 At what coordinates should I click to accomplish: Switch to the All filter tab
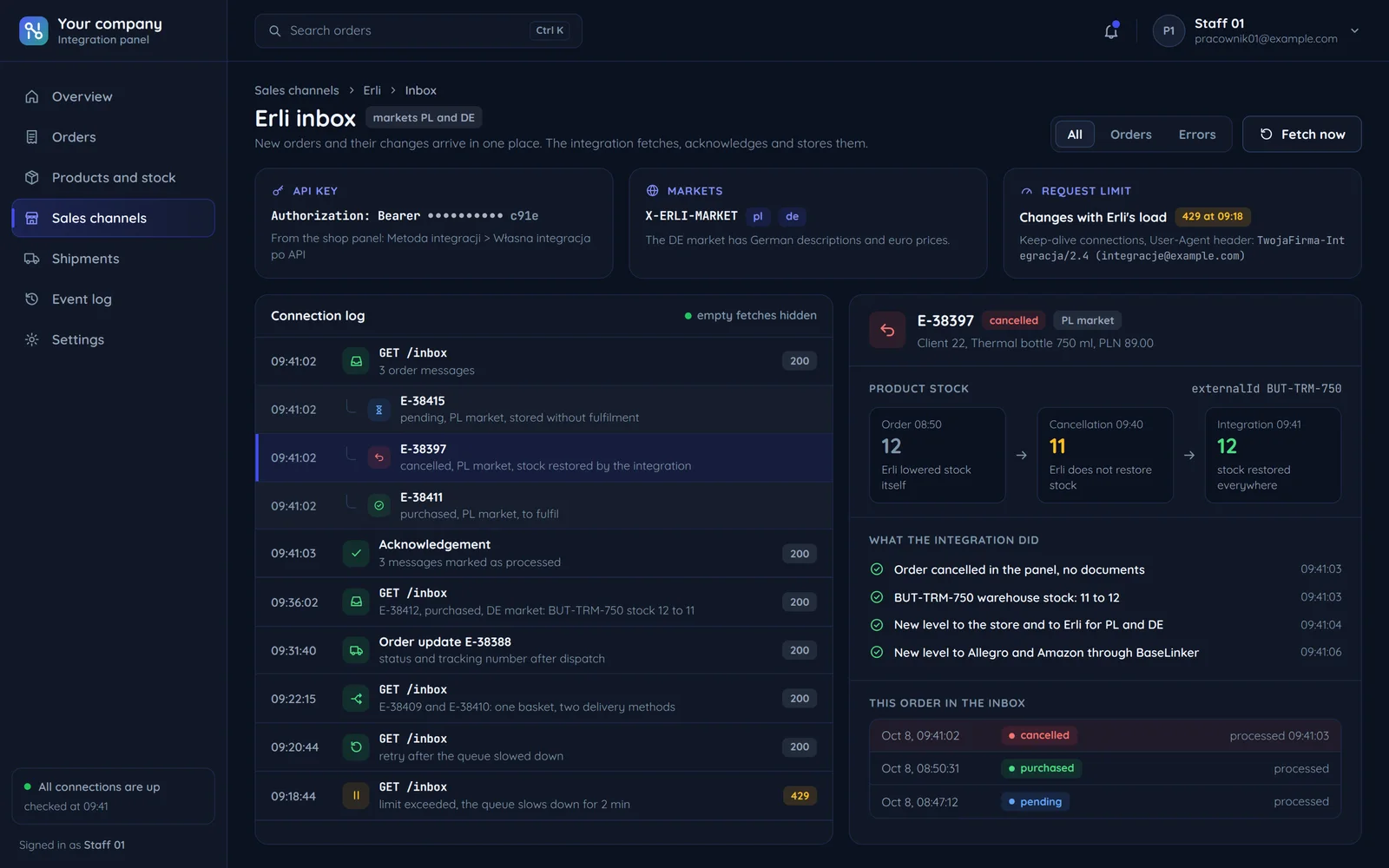[x=1075, y=135]
